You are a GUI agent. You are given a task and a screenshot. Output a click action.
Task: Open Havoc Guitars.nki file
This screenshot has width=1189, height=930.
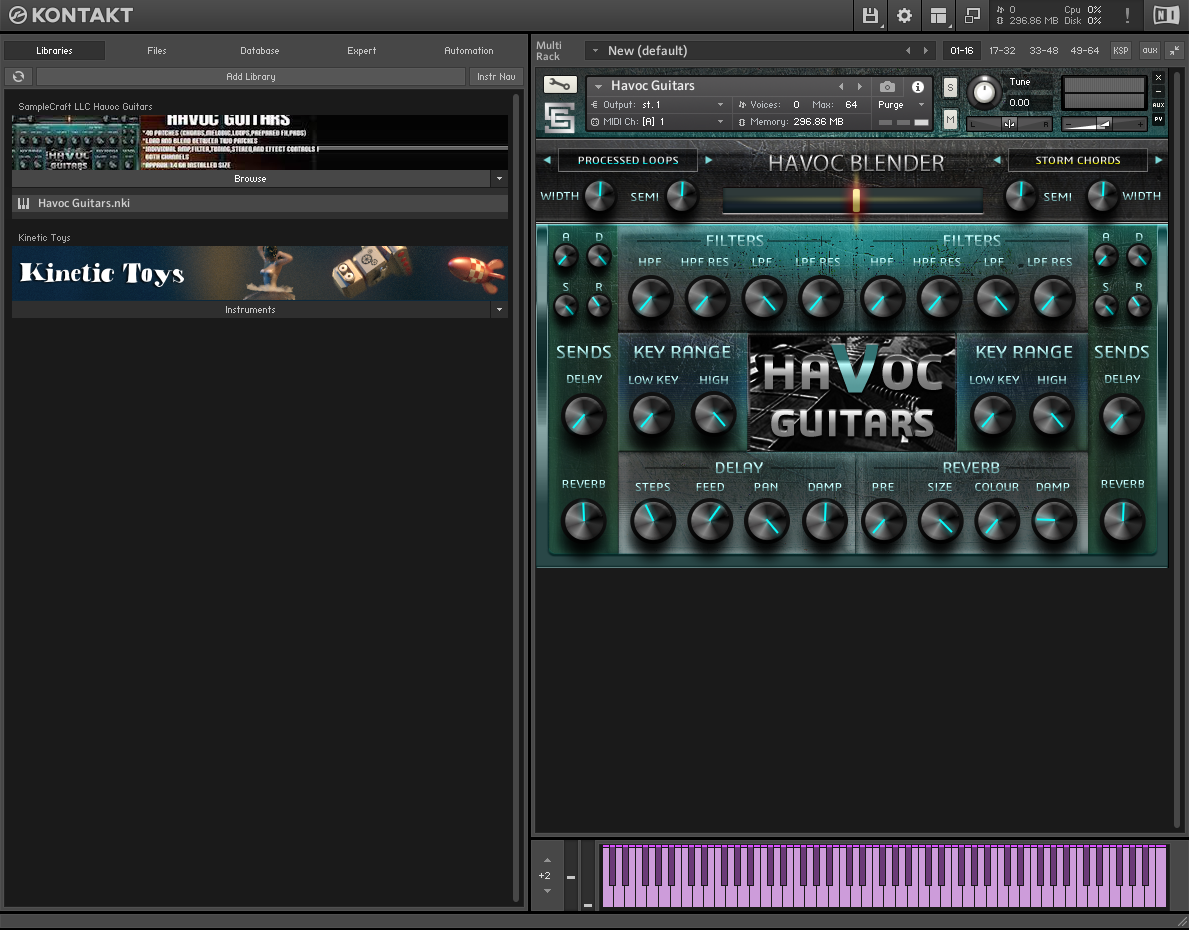[x=260, y=203]
